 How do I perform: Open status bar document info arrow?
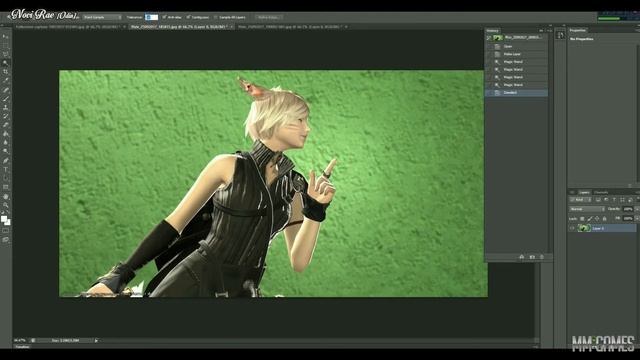(96, 340)
